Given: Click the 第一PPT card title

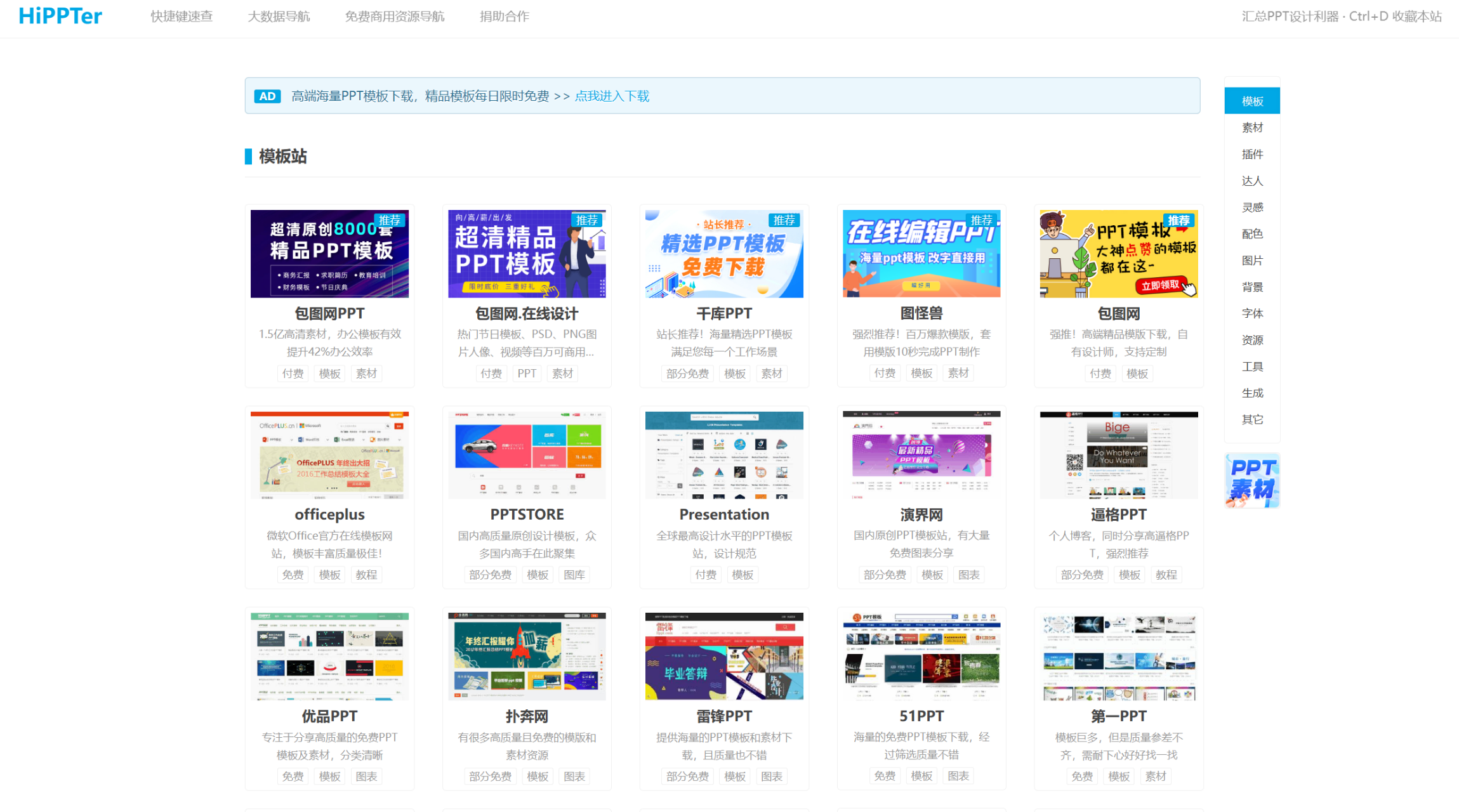Looking at the screenshot, I should (x=1118, y=716).
